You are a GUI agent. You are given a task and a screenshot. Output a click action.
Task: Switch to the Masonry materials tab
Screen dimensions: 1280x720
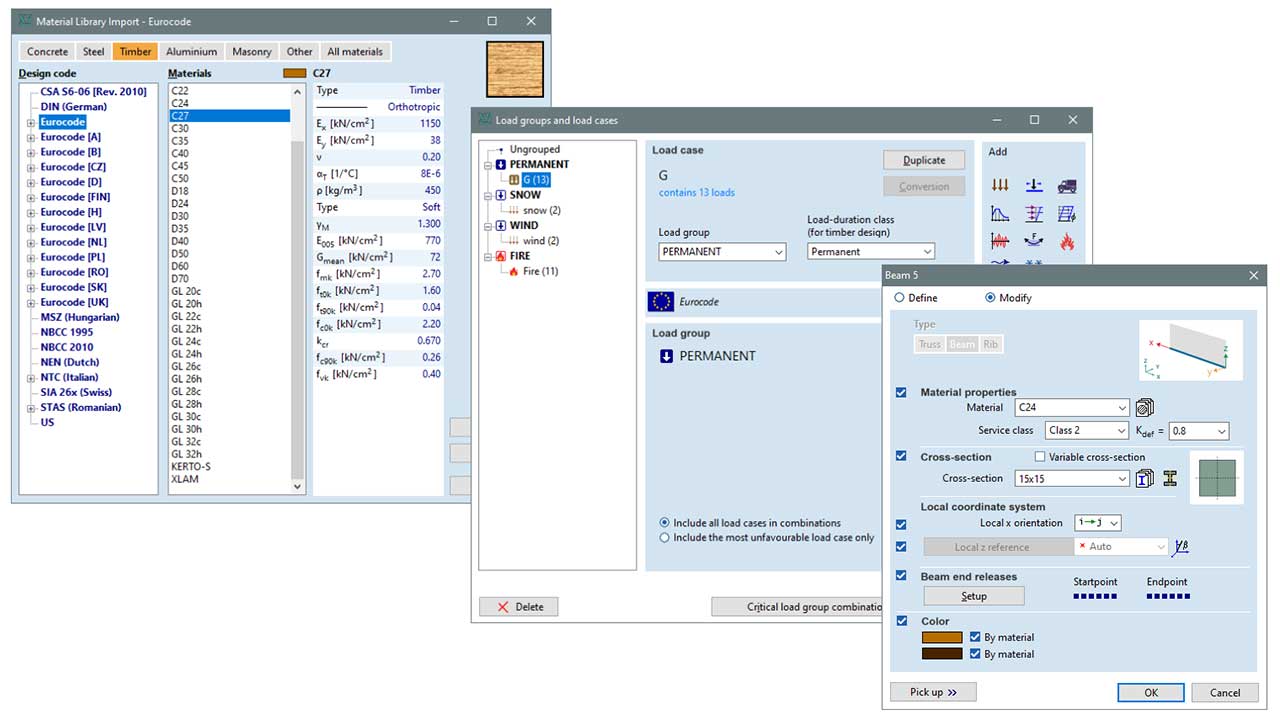click(252, 52)
